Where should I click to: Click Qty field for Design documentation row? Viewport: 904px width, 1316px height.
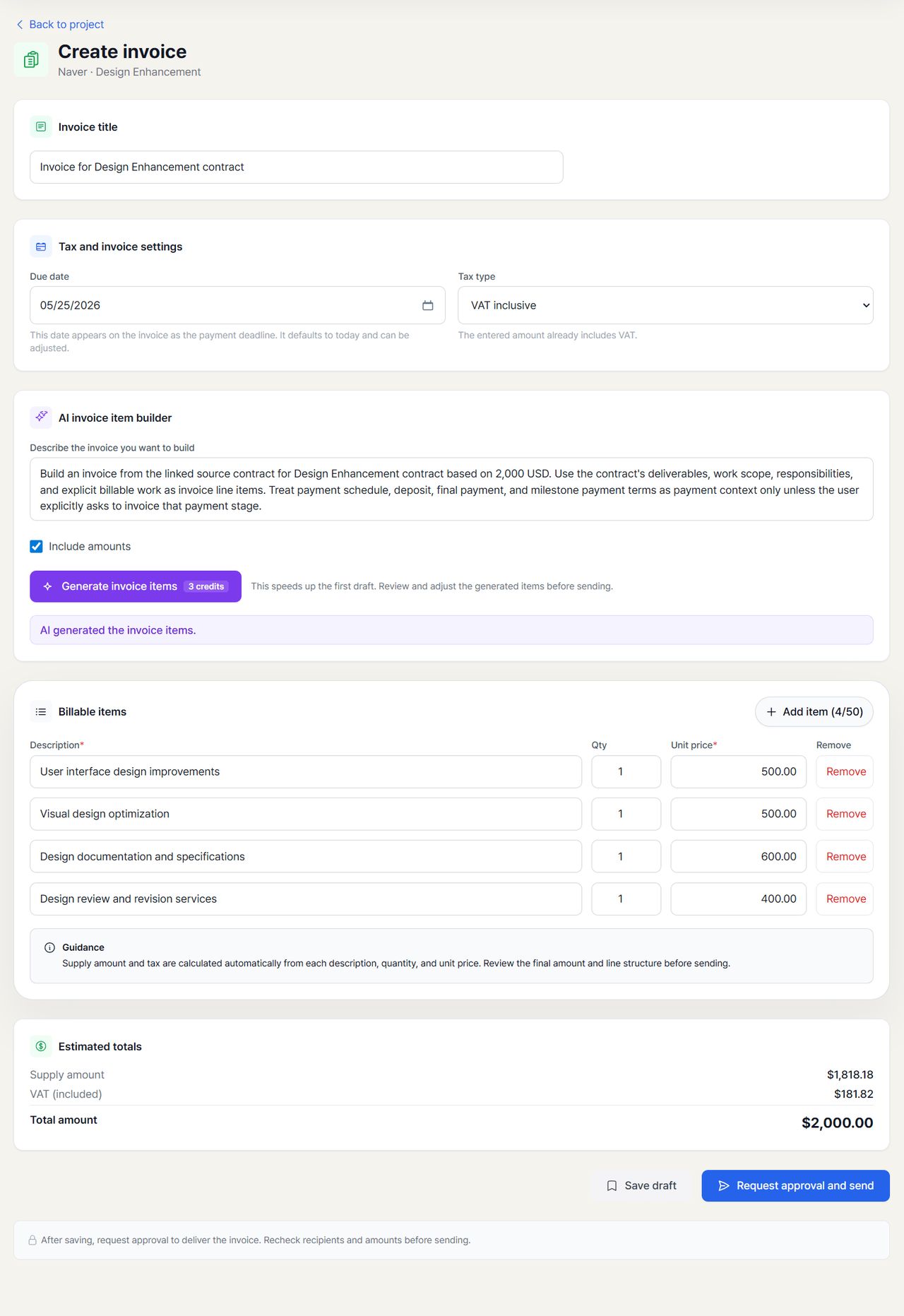626,856
